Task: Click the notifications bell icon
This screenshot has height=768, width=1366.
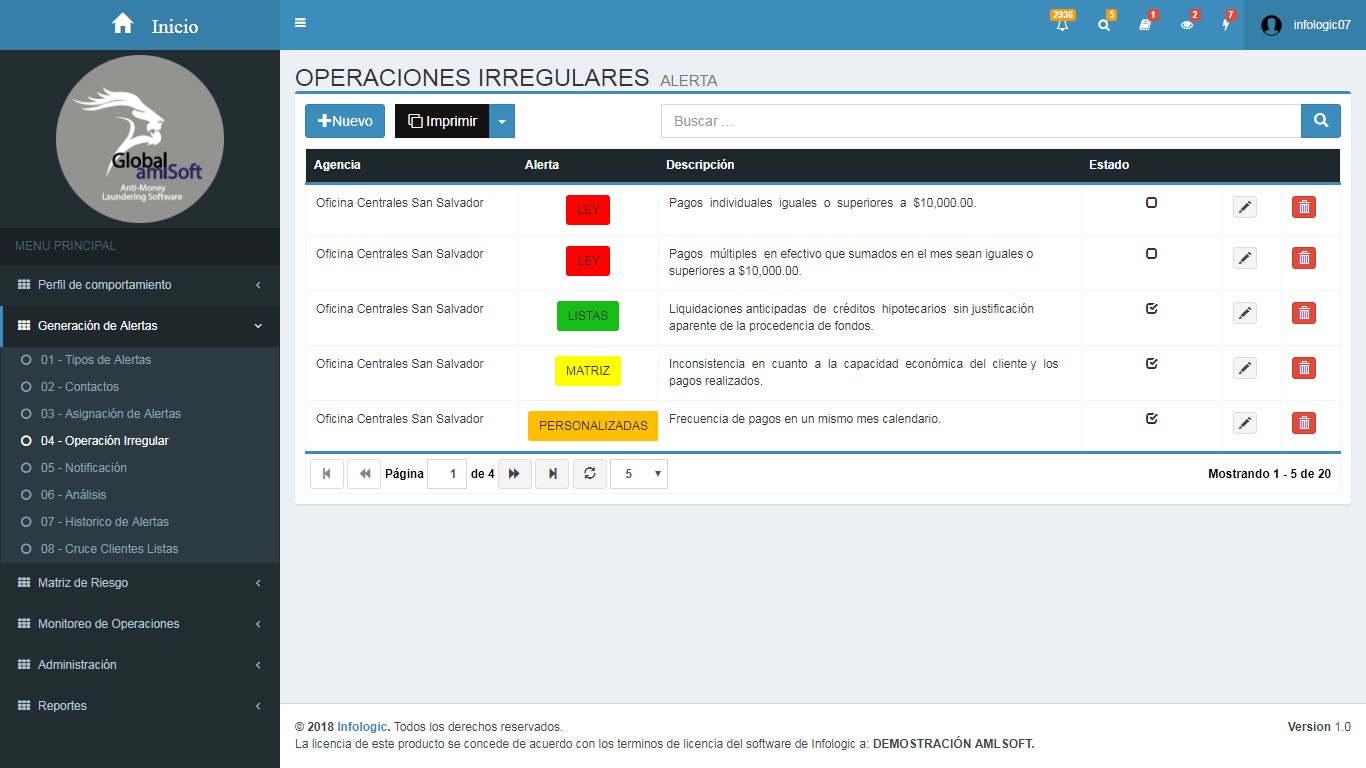Action: coord(1062,25)
